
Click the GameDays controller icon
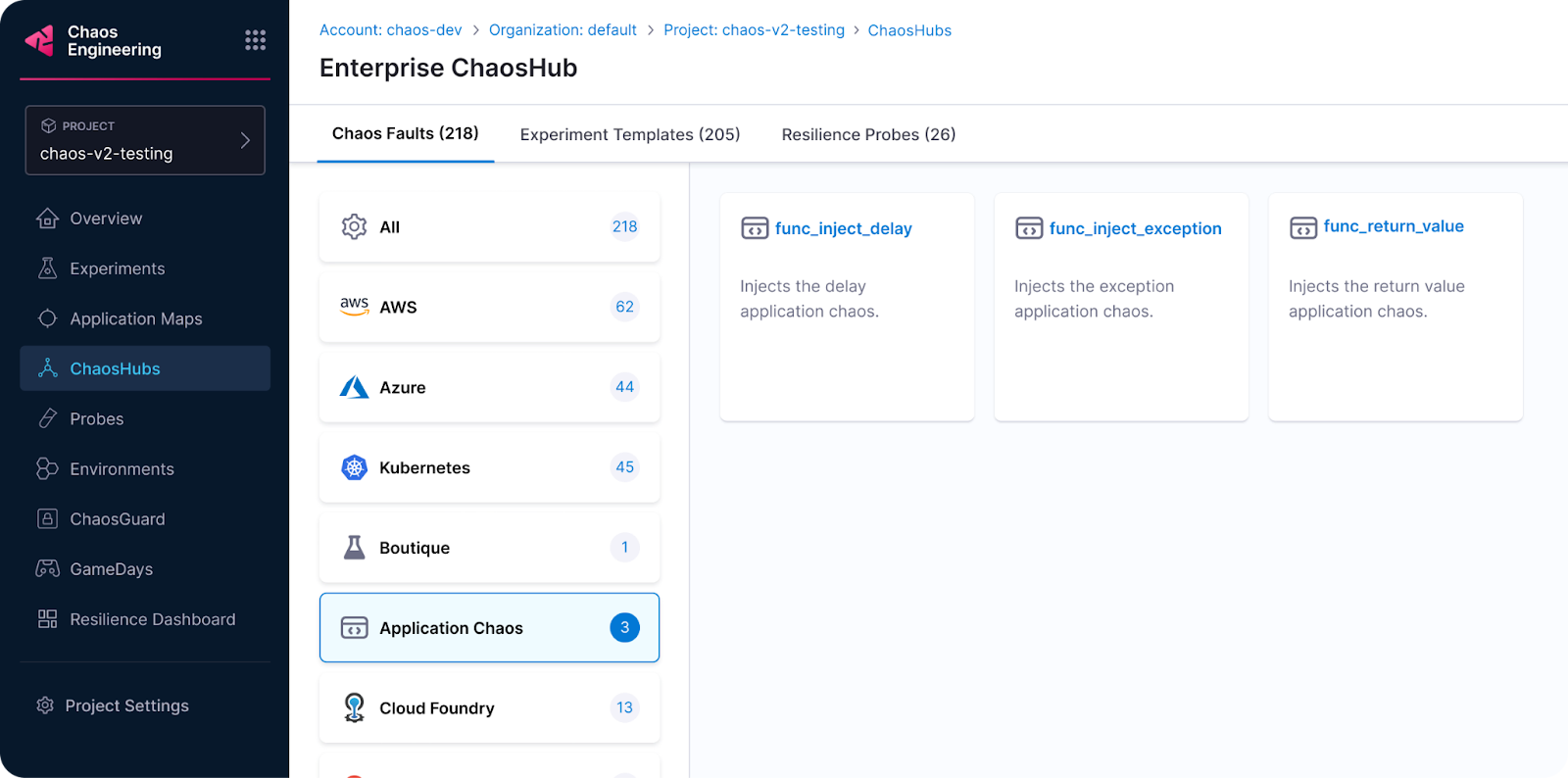pos(47,568)
